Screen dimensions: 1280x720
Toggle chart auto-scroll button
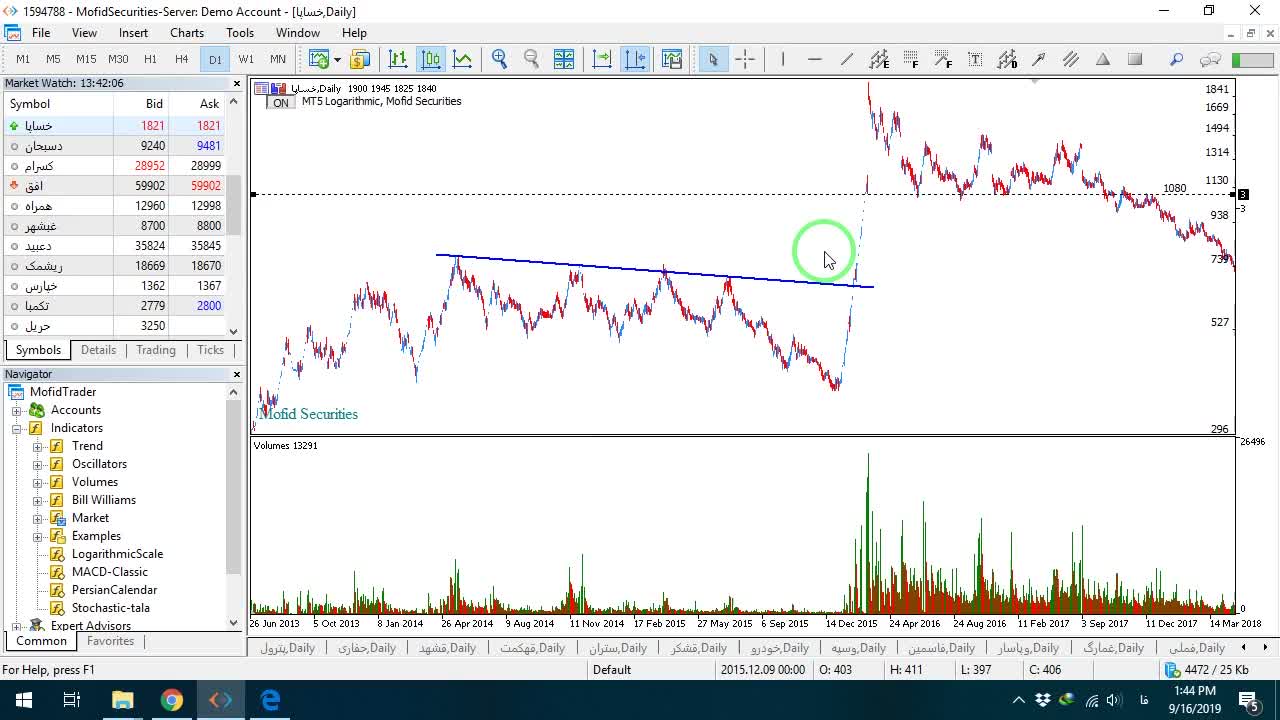tap(602, 59)
